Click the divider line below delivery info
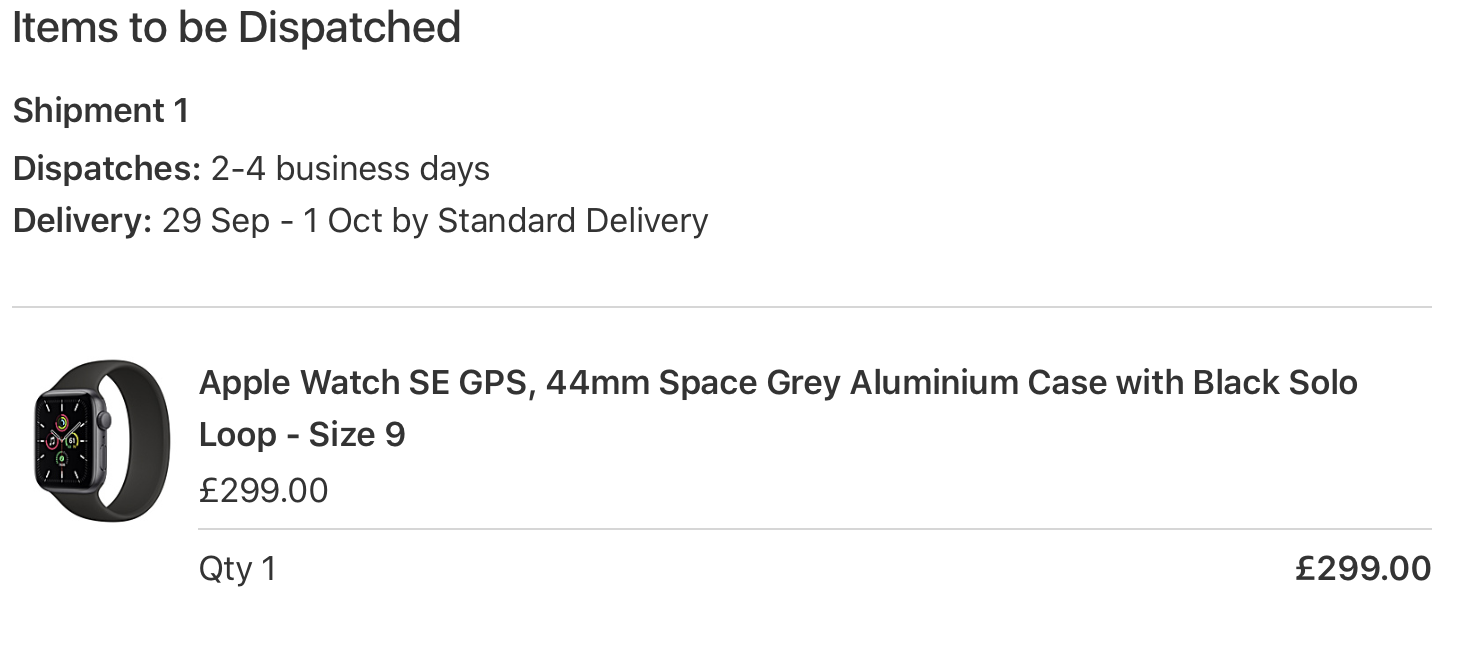 720,307
